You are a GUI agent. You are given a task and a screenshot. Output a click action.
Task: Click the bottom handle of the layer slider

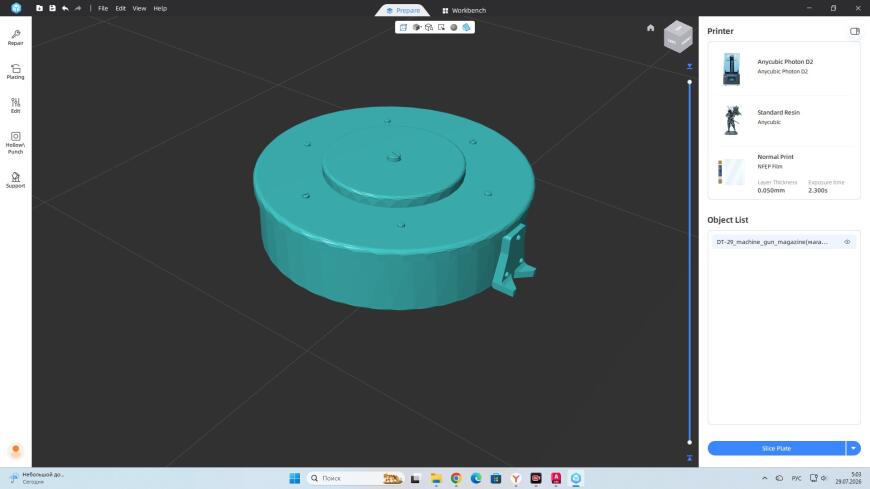point(689,442)
